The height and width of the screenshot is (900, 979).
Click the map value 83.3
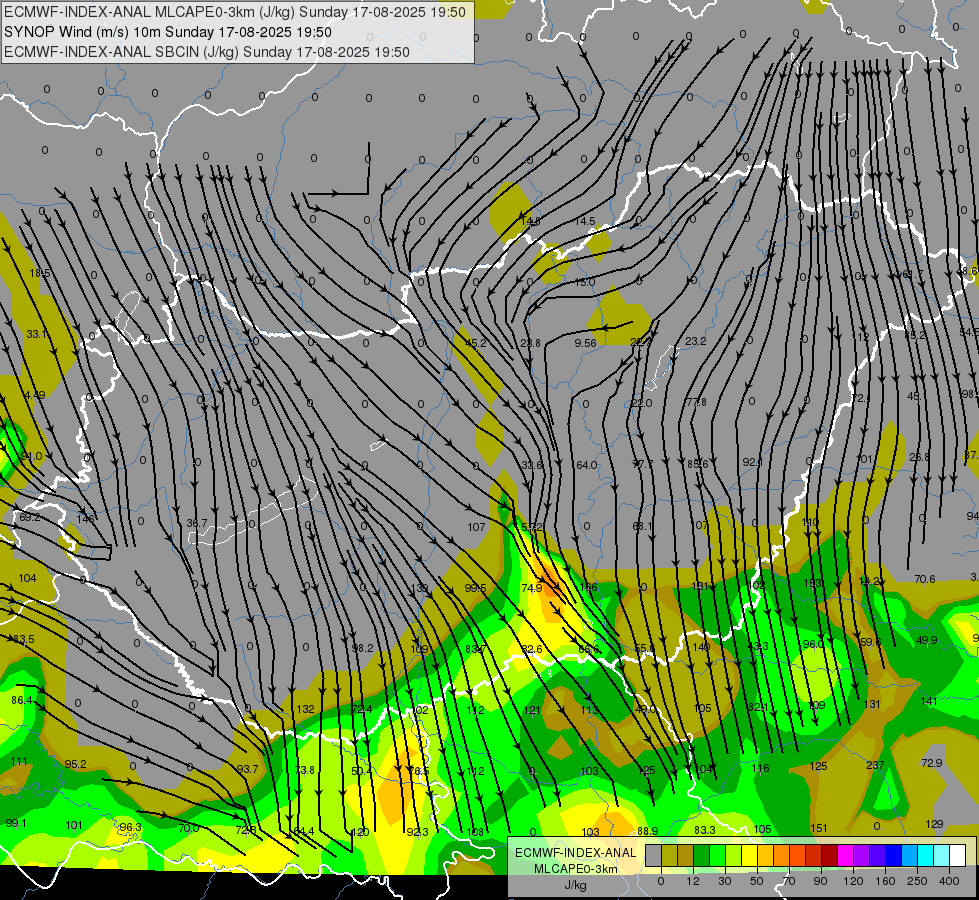[x=705, y=829]
